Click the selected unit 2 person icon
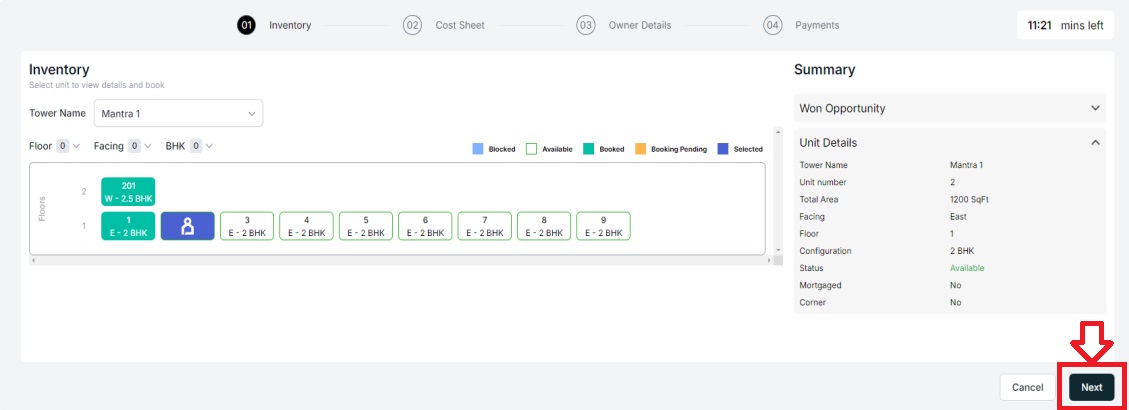1129x410 pixels. tap(187, 226)
